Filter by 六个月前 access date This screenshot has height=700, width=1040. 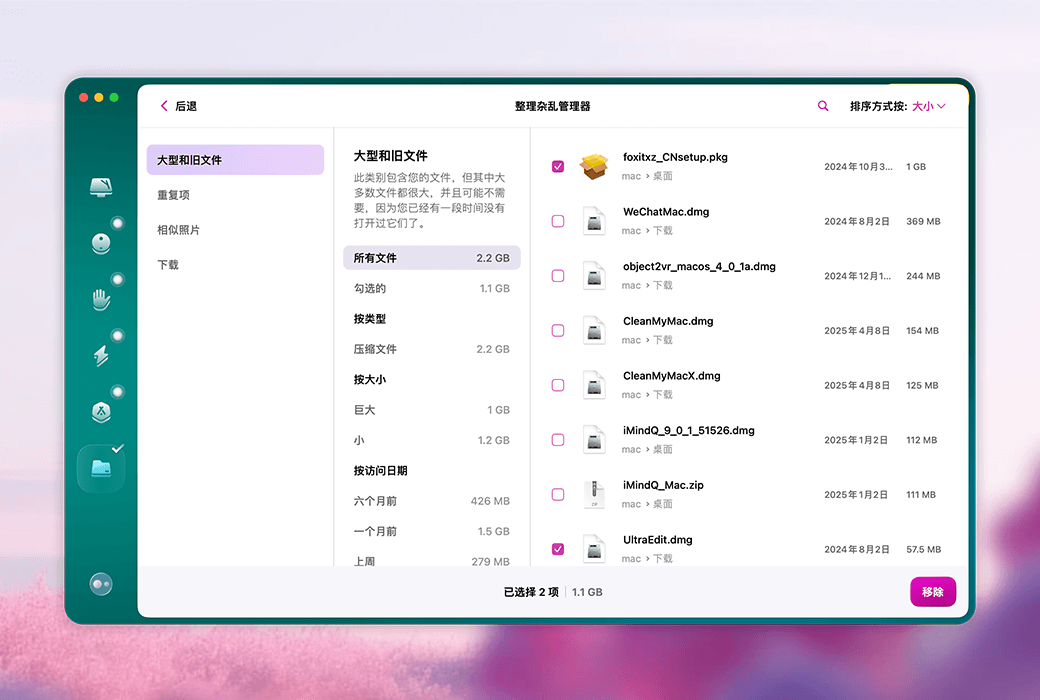[x=432, y=501]
